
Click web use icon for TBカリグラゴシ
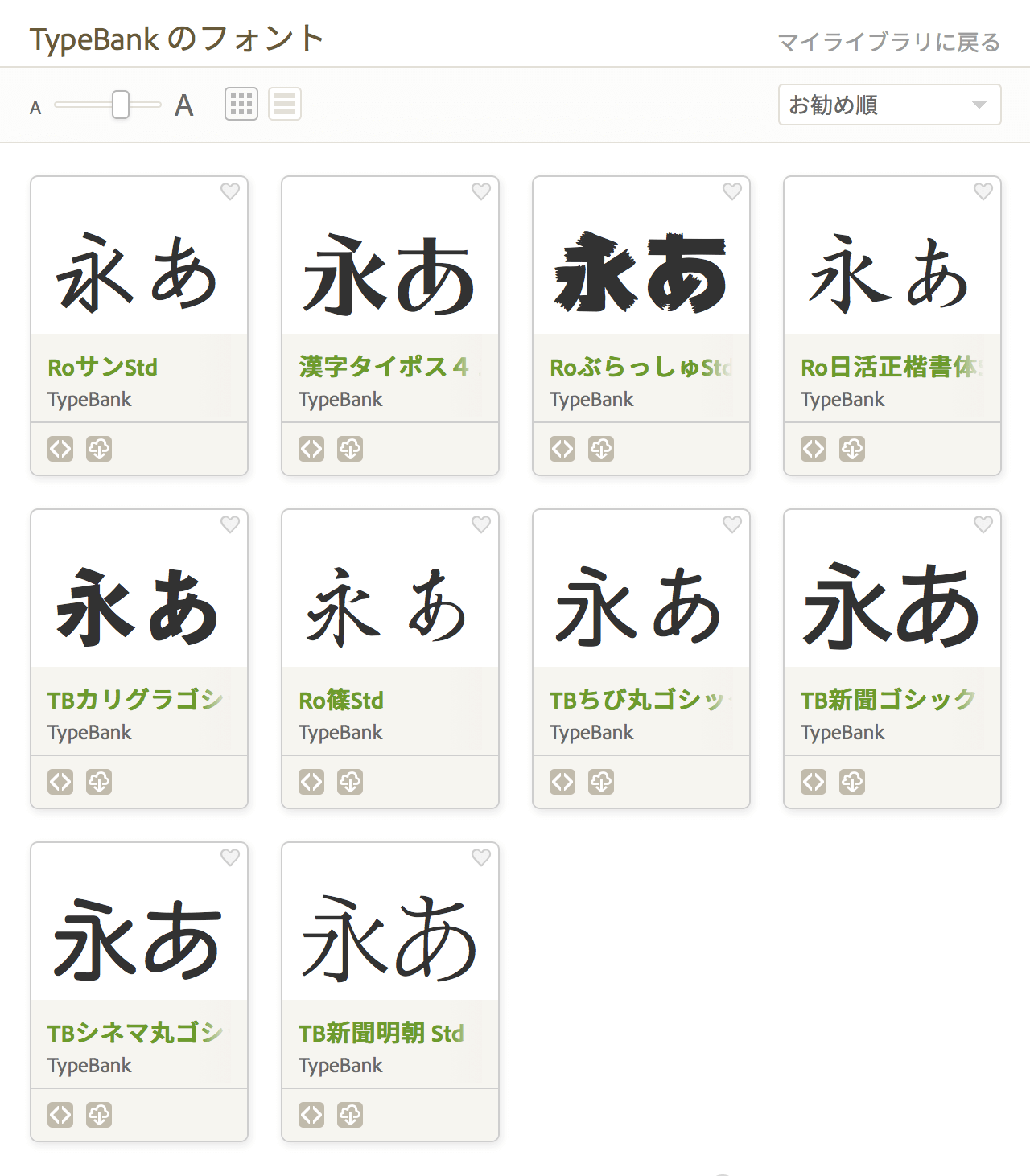pos(60,782)
